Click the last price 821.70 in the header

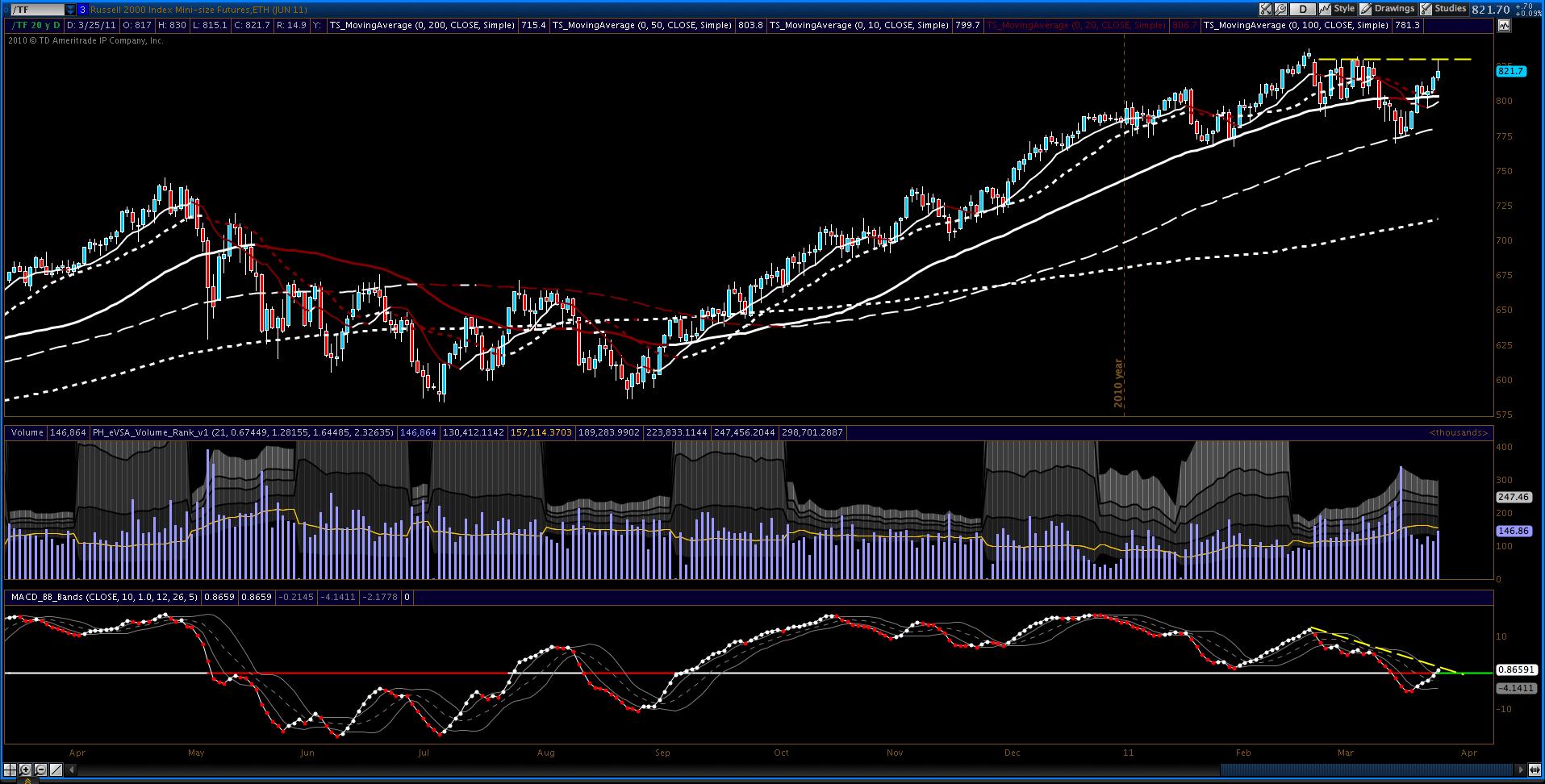[1490, 10]
